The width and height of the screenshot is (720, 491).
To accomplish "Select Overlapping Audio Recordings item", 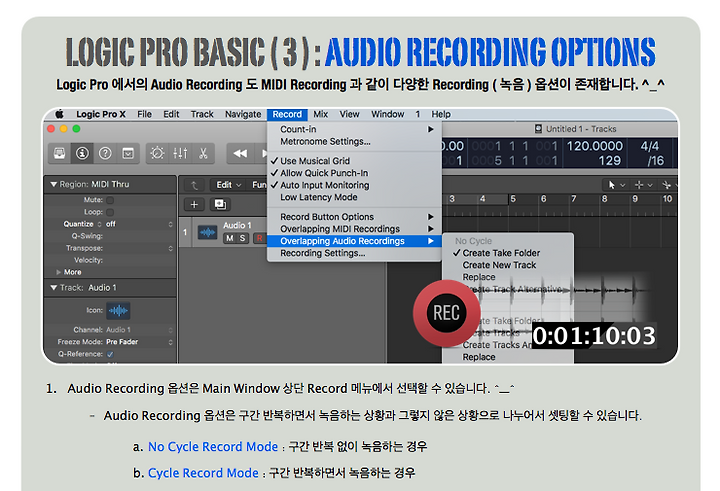I will click(x=354, y=241).
